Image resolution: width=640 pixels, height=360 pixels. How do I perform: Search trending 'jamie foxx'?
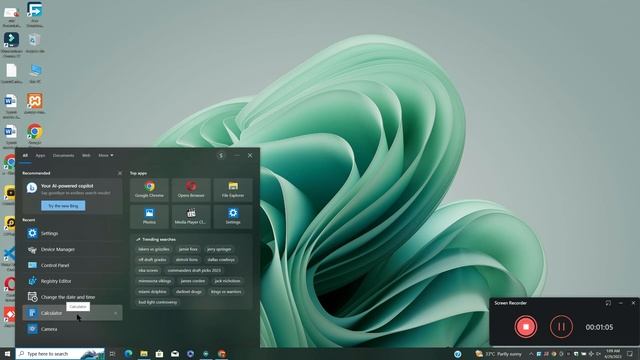[188, 249]
